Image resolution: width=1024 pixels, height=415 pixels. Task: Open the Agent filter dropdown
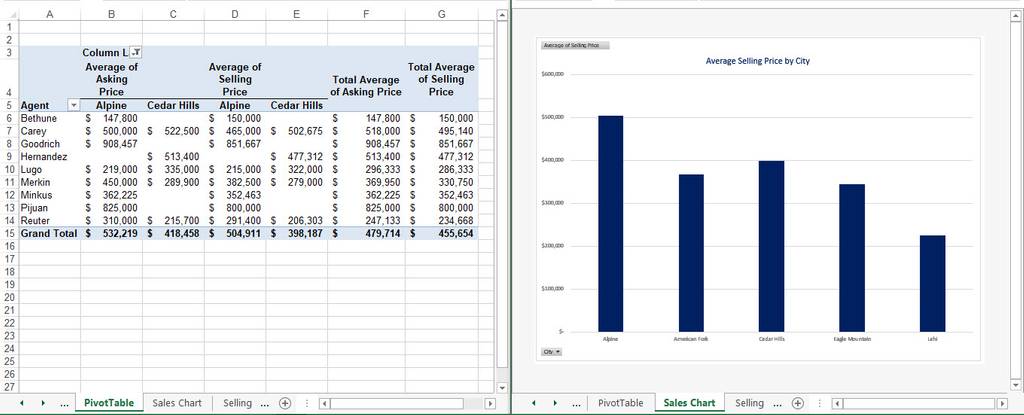73,105
